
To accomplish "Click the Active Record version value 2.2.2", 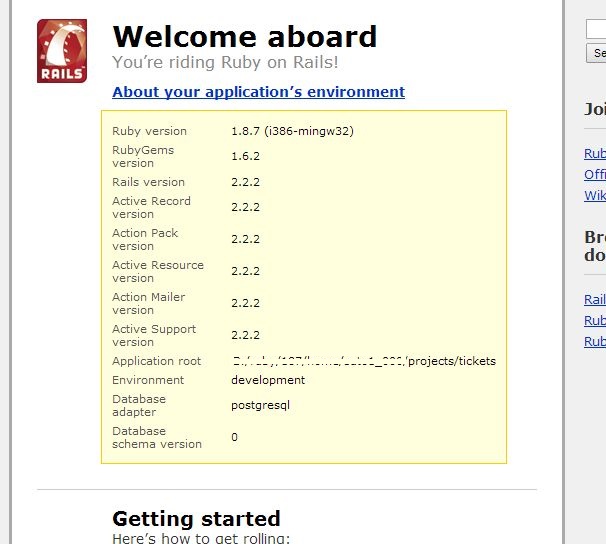I will [x=245, y=207].
